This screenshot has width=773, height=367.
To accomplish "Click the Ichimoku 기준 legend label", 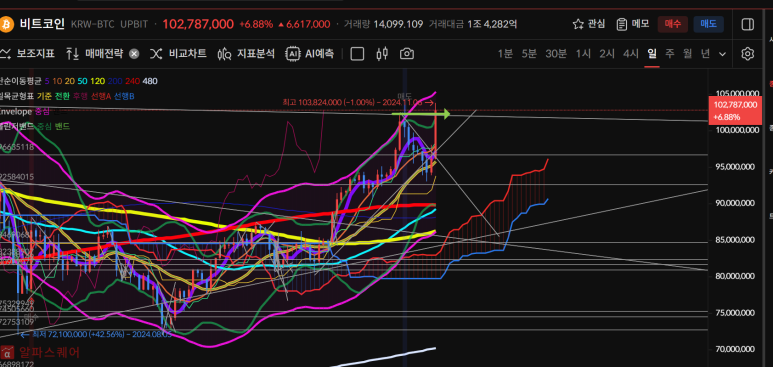I will (x=44, y=96).
